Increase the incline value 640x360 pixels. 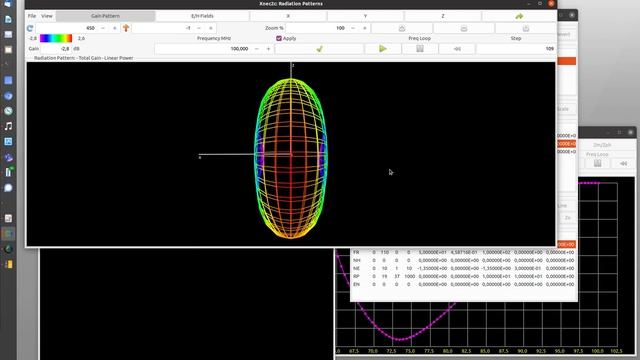coord(211,28)
